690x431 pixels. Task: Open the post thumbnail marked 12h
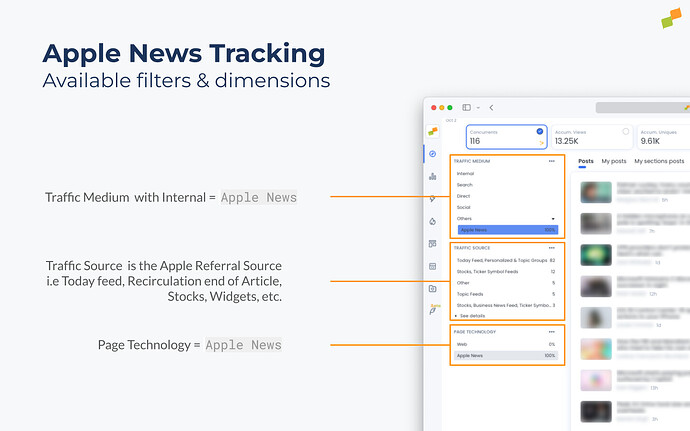pos(596,287)
